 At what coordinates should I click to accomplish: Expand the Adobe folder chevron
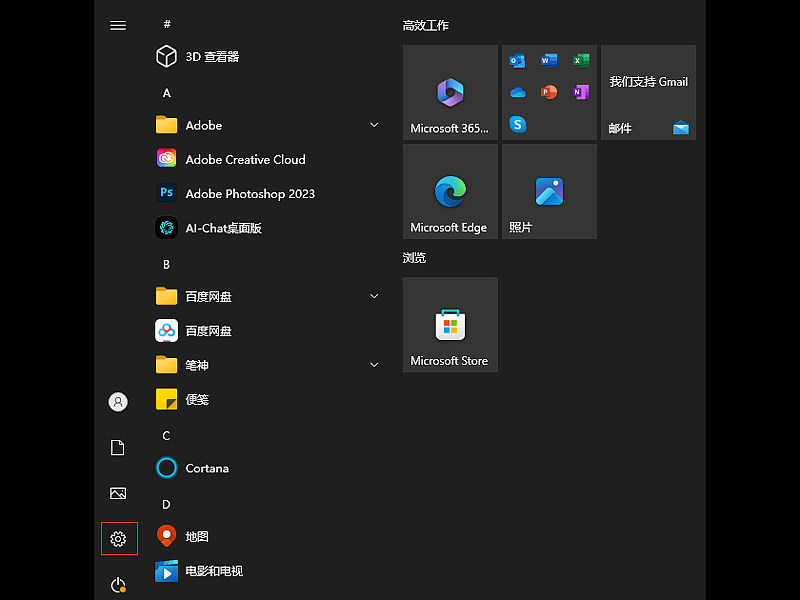click(374, 125)
